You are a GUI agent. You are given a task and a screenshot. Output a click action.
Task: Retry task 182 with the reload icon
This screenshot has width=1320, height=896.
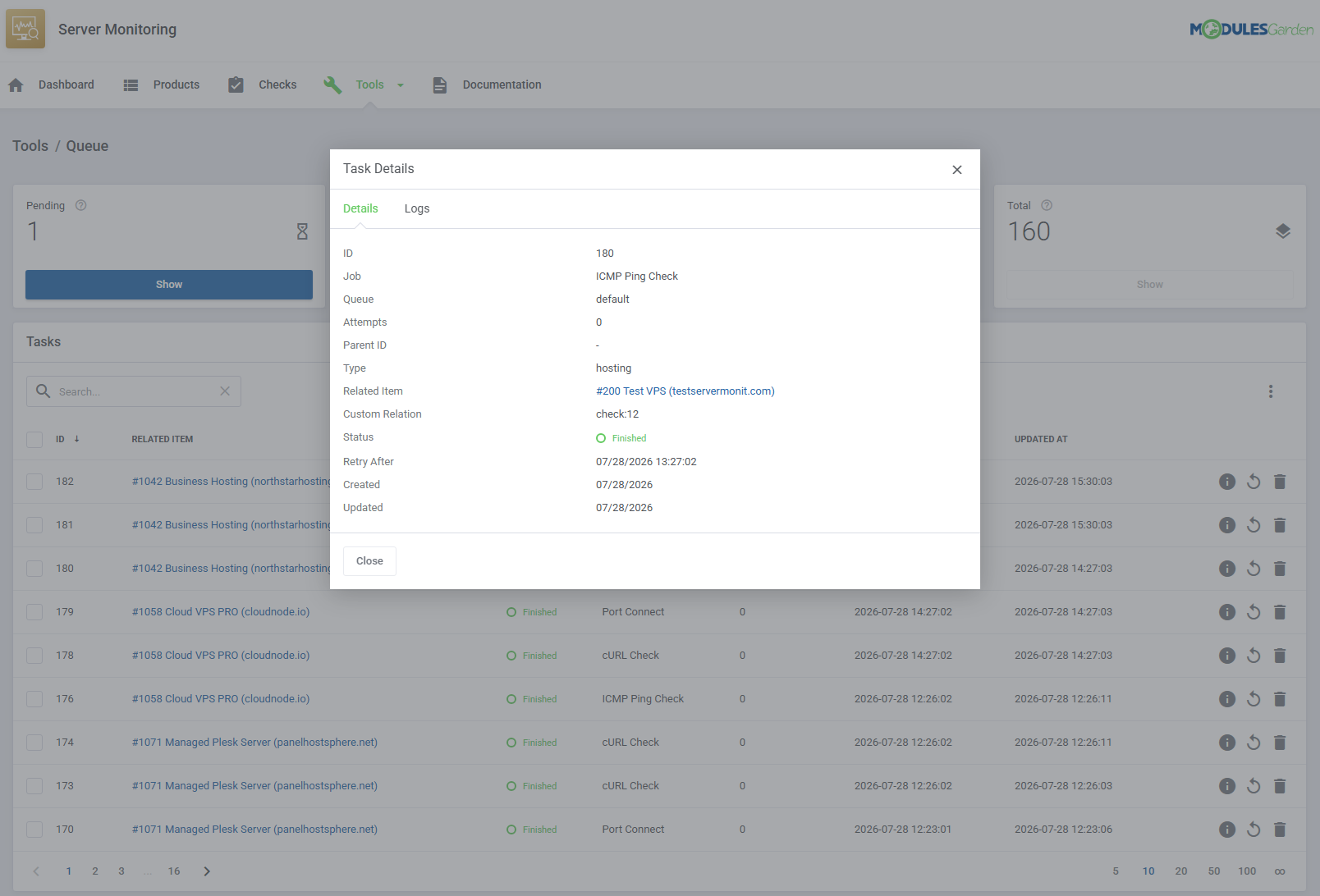(1254, 482)
